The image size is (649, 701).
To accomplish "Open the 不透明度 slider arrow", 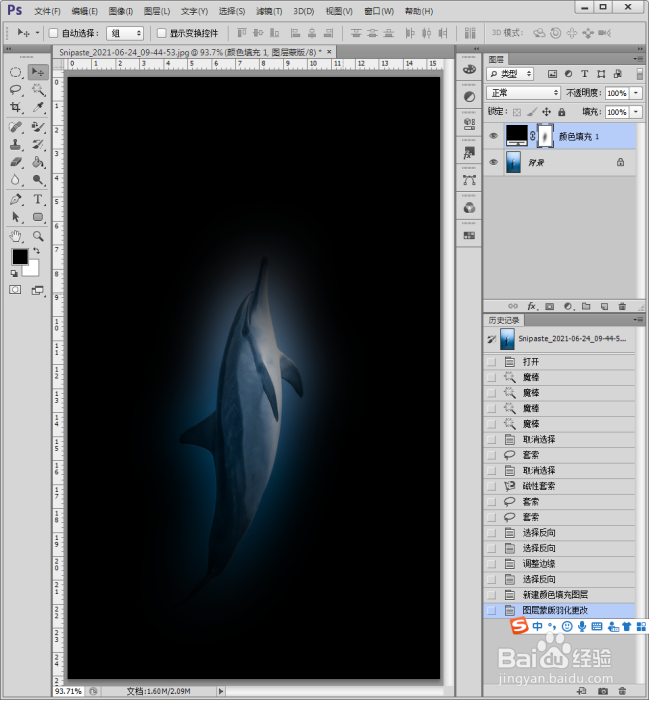I will coord(636,93).
